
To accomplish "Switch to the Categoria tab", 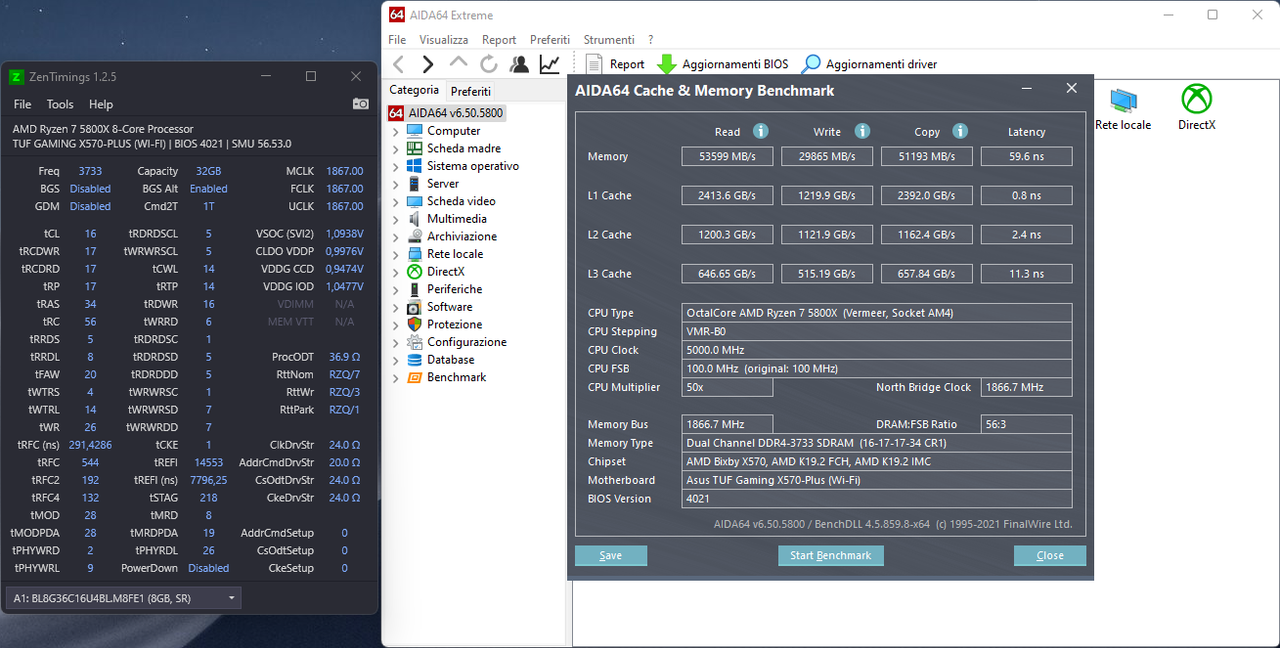I will (x=414, y=90).
